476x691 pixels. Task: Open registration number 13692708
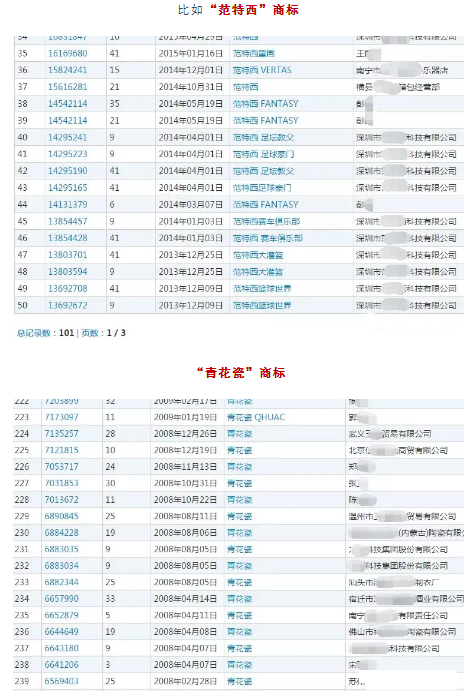point(67,288)
